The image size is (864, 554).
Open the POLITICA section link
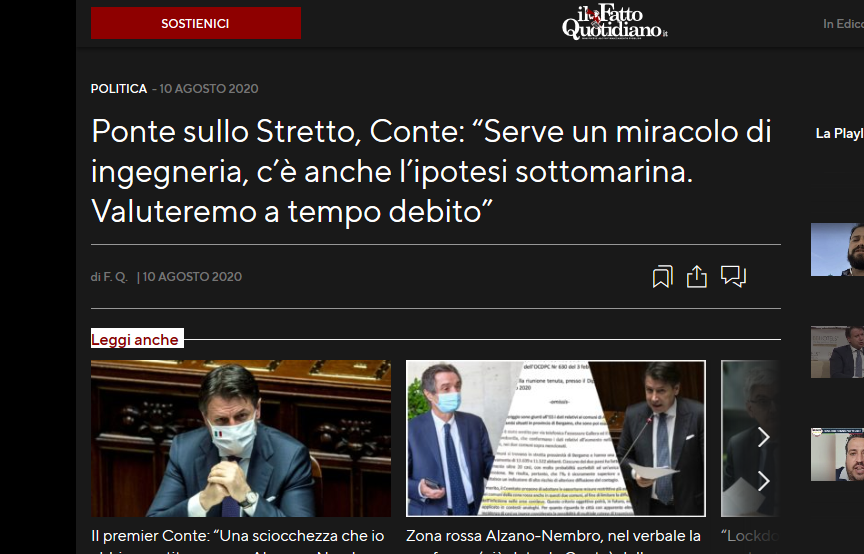pyautogui.click(x=118, y=89)
